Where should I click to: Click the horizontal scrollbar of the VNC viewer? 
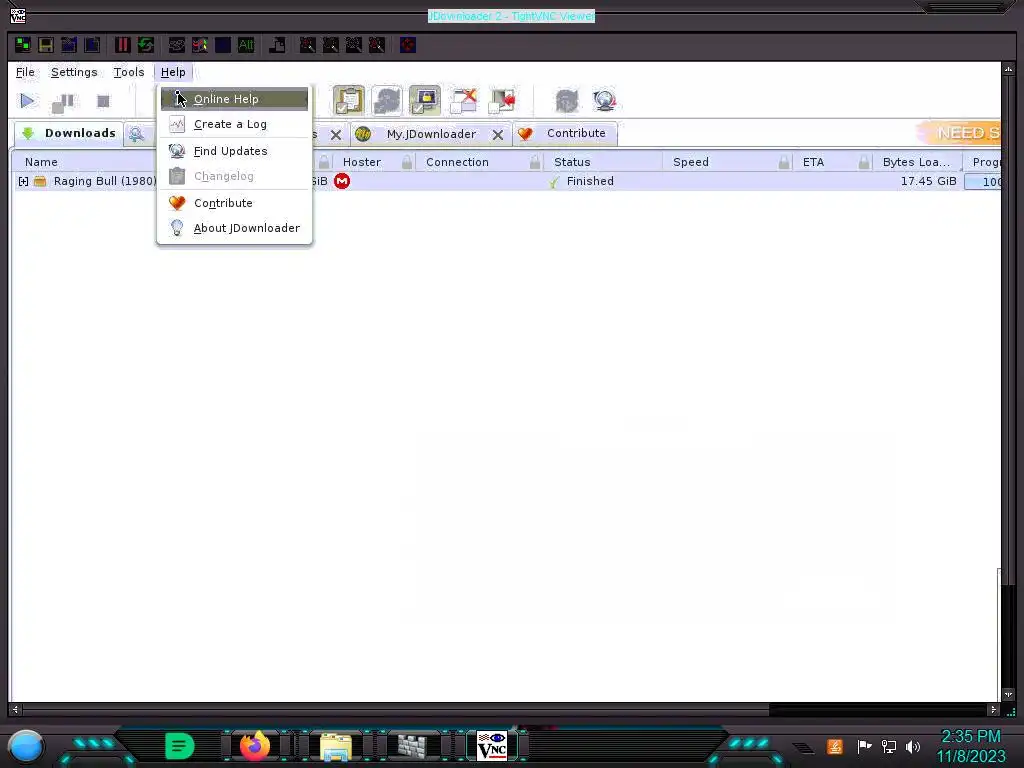505,709
